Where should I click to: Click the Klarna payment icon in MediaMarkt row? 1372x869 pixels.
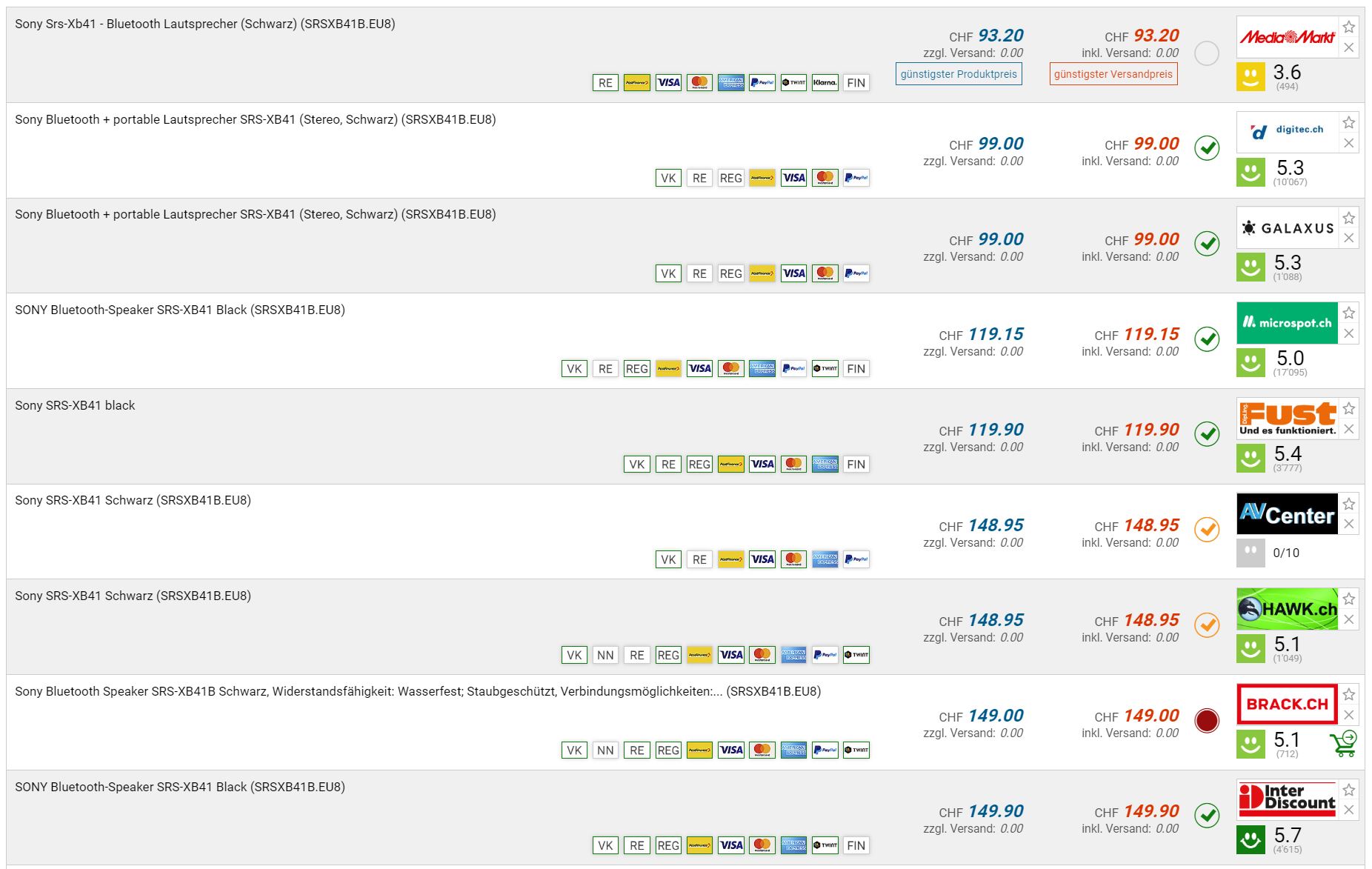point(825,82)
